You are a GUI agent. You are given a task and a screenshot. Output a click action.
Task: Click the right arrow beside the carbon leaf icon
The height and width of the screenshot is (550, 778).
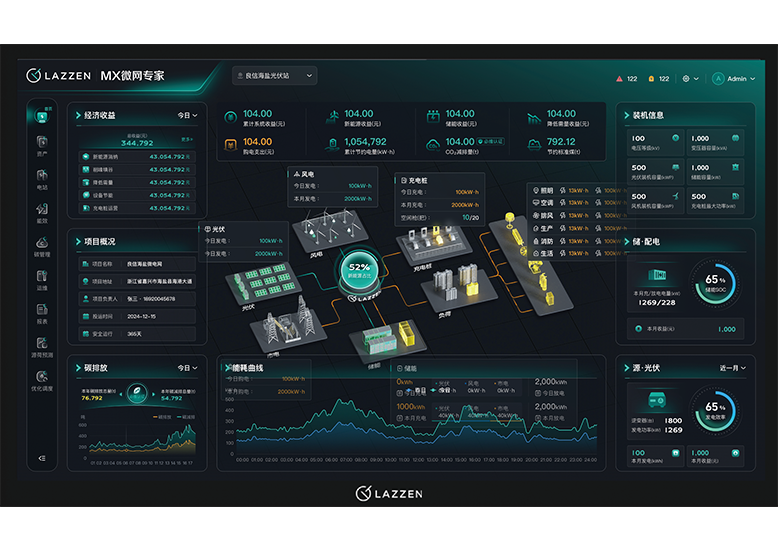(x=153, y=394)
